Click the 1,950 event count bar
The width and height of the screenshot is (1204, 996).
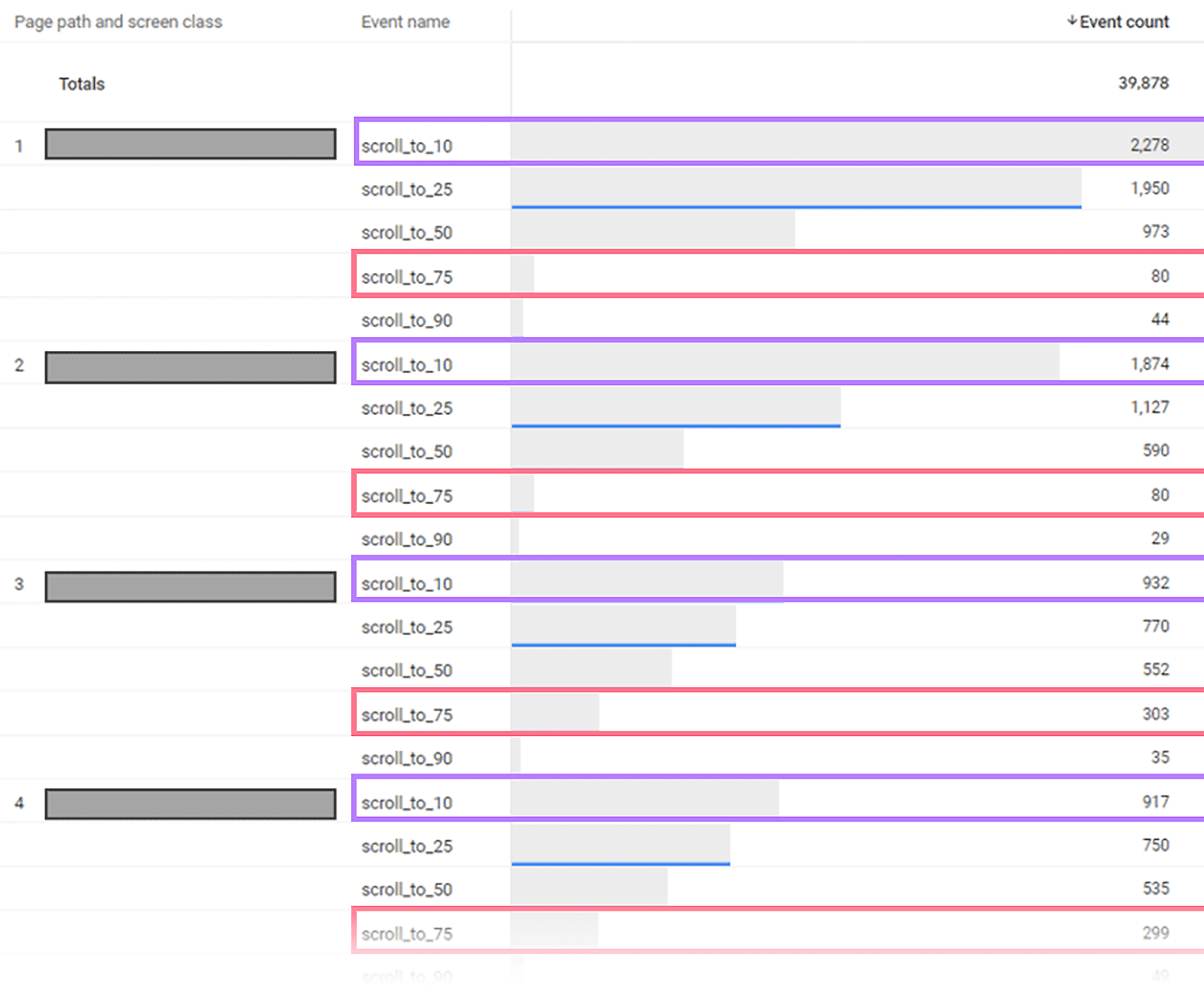coord(796,188)
